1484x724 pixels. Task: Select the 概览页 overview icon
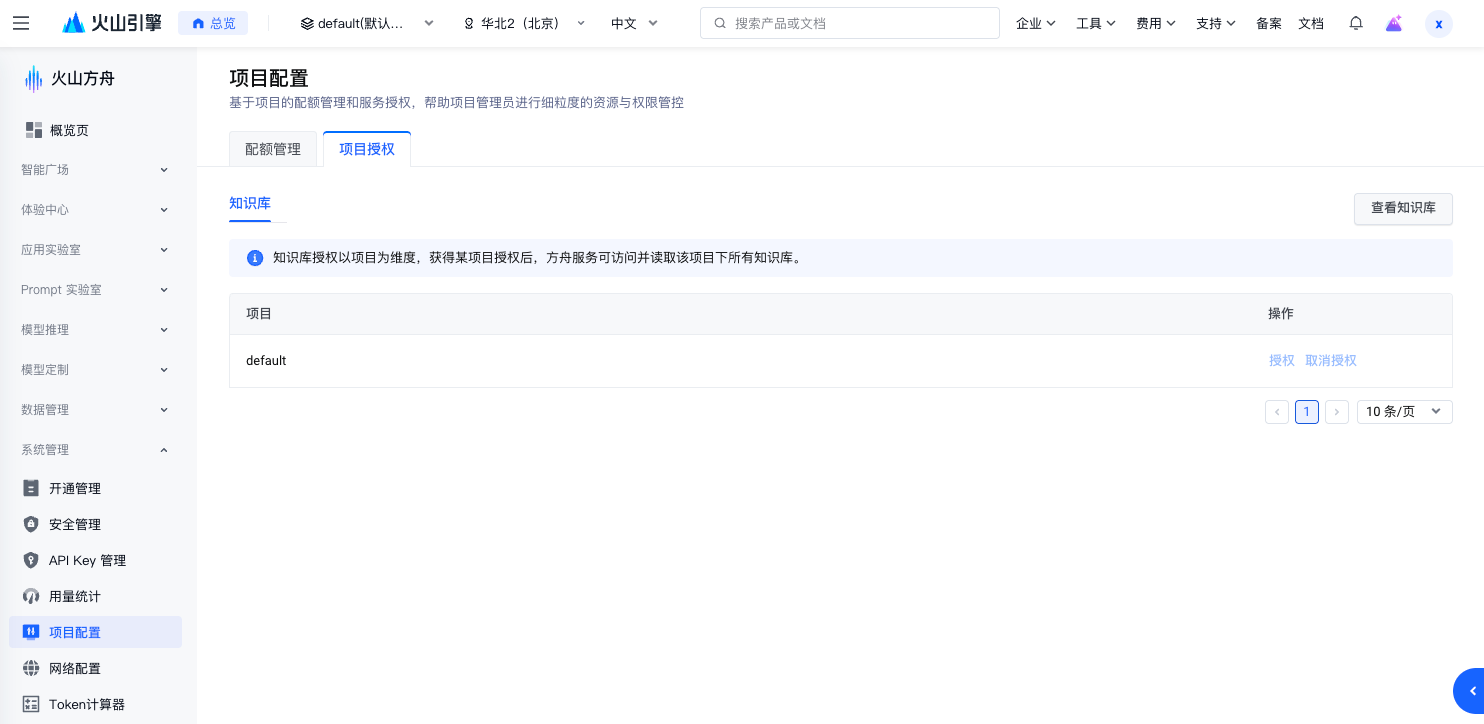pyautogui.click(x=31, y=129)
